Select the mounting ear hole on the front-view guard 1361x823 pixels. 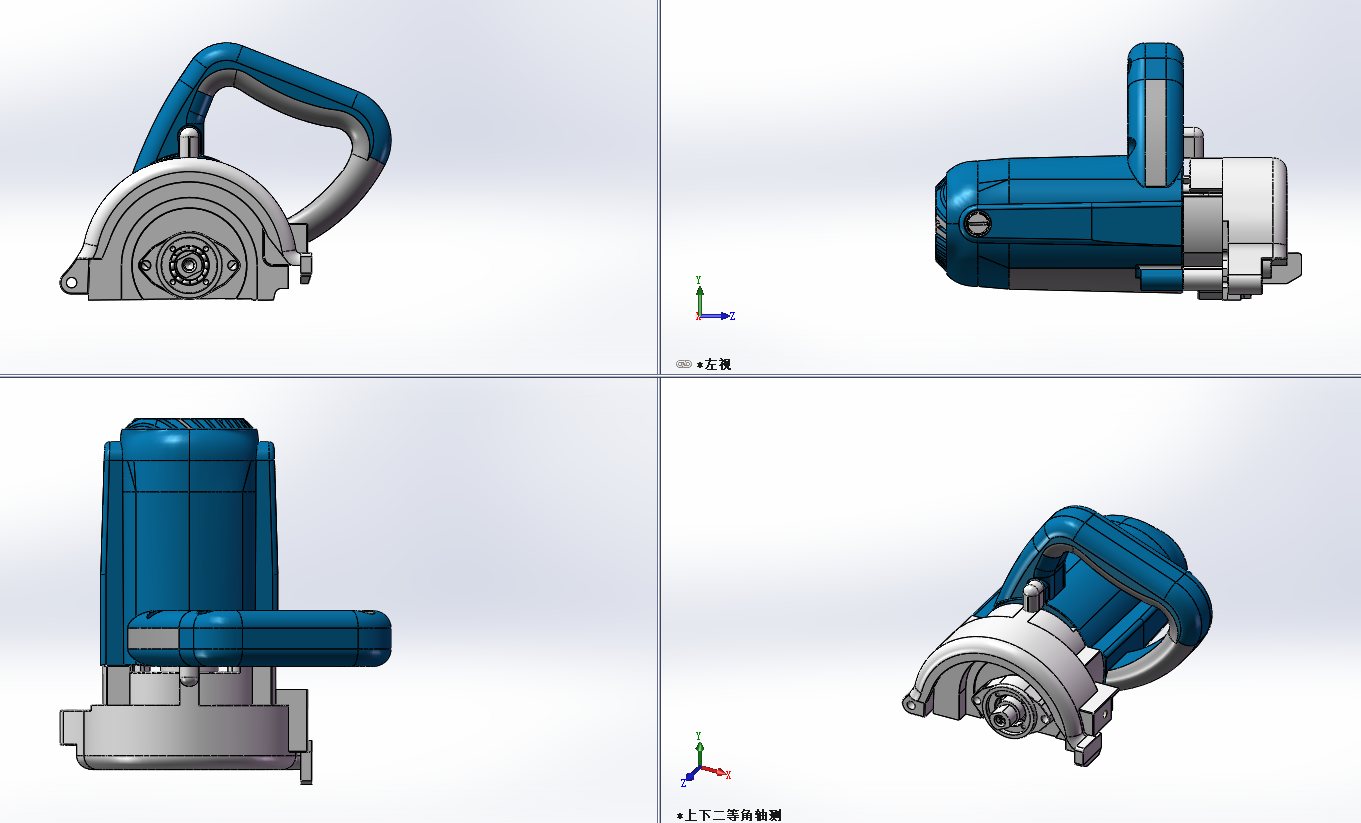click(72, 282)
